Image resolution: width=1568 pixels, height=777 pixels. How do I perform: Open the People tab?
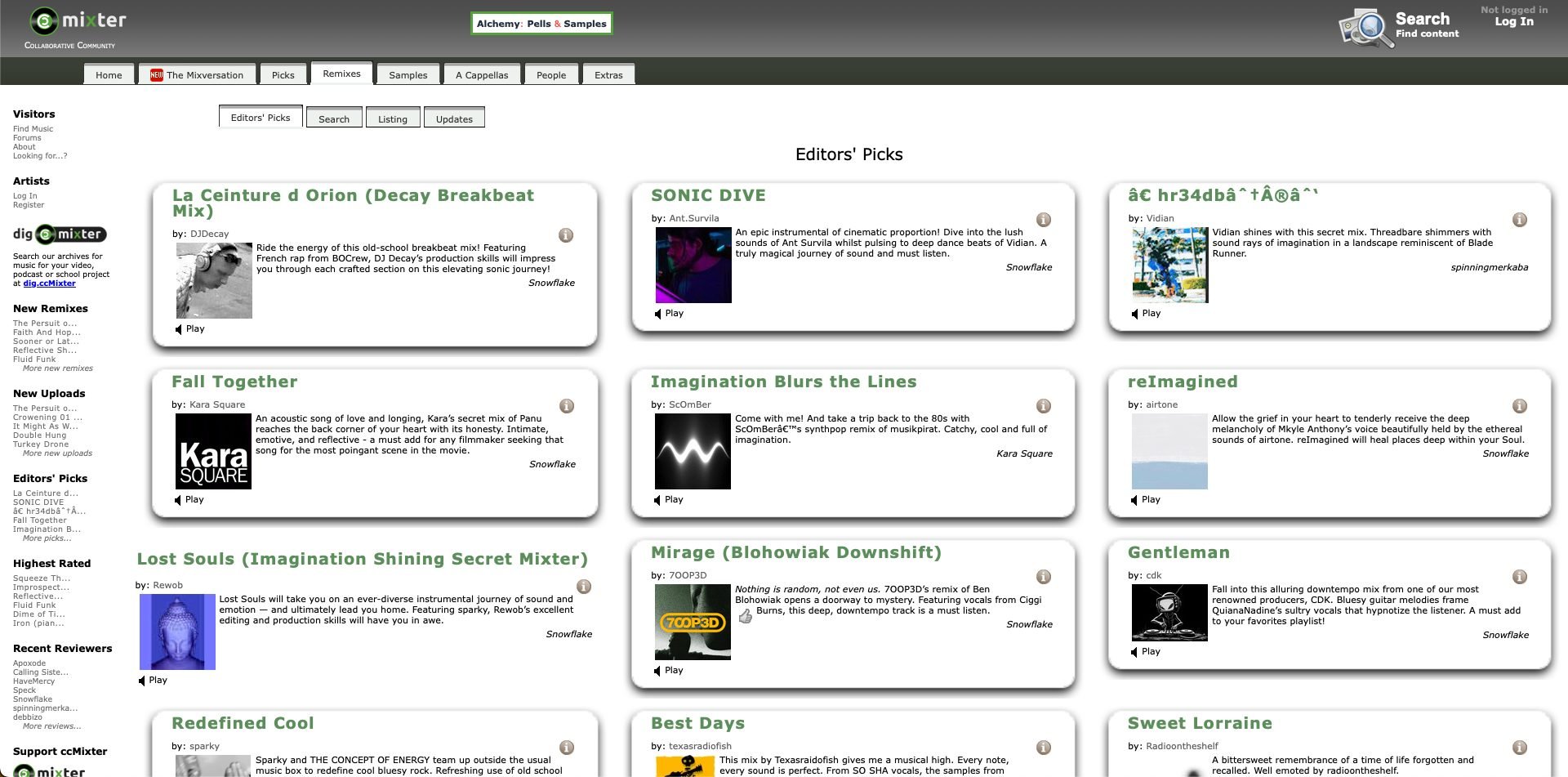tap(551, 75)
